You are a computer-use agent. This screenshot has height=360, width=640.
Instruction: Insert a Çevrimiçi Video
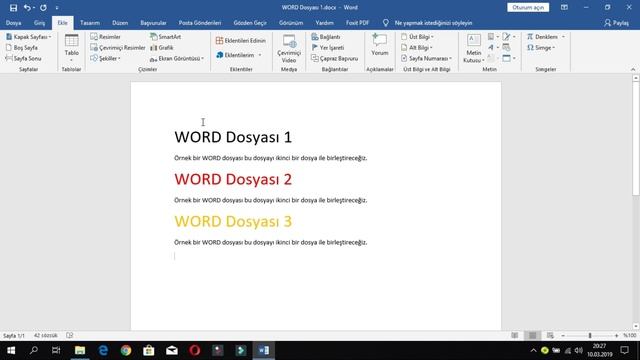289,48
